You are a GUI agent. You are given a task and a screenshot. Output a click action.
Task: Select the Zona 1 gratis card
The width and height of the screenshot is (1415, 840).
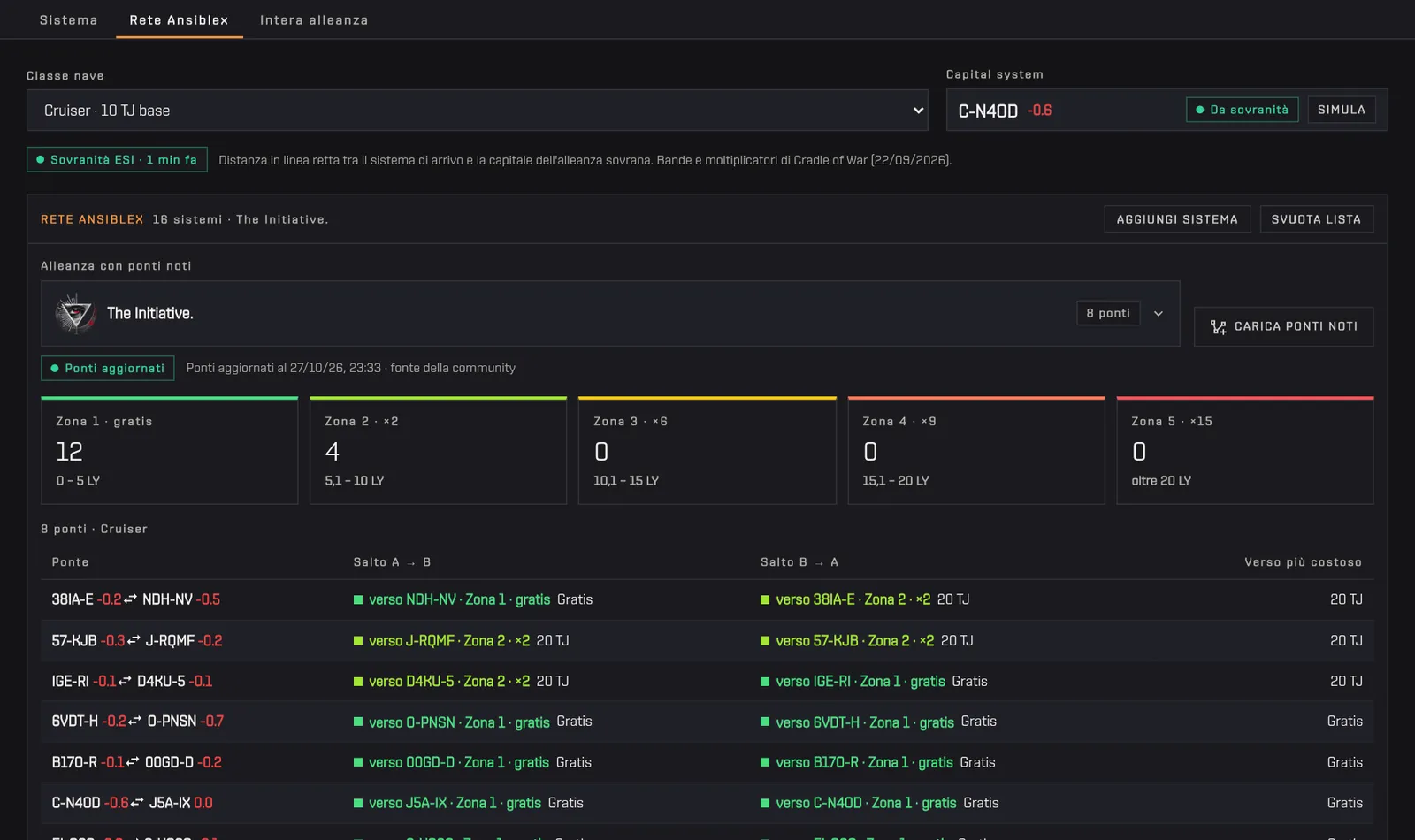(x=169, y=451)
